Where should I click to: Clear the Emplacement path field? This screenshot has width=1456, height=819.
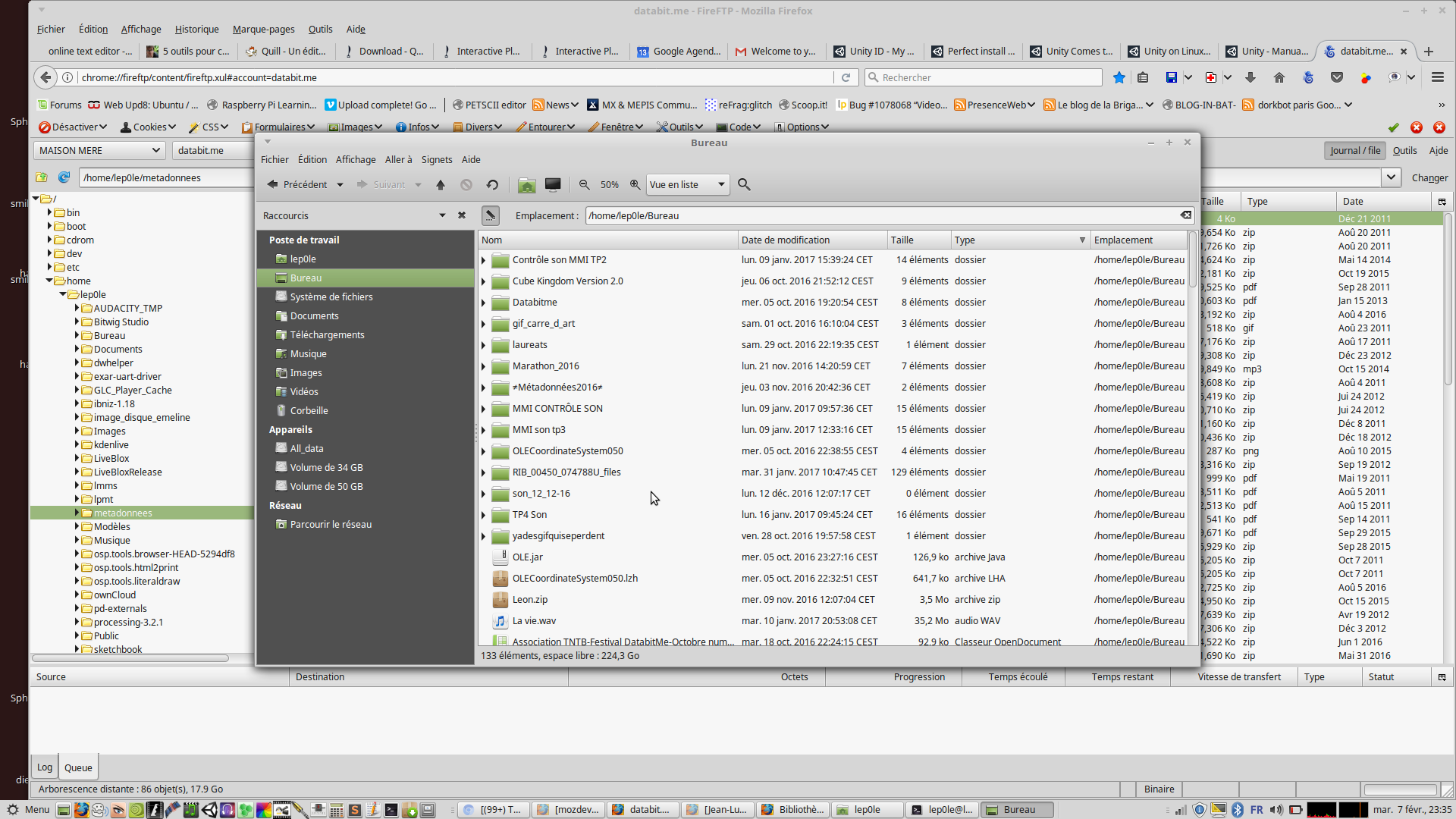(x=1185, y=215)
